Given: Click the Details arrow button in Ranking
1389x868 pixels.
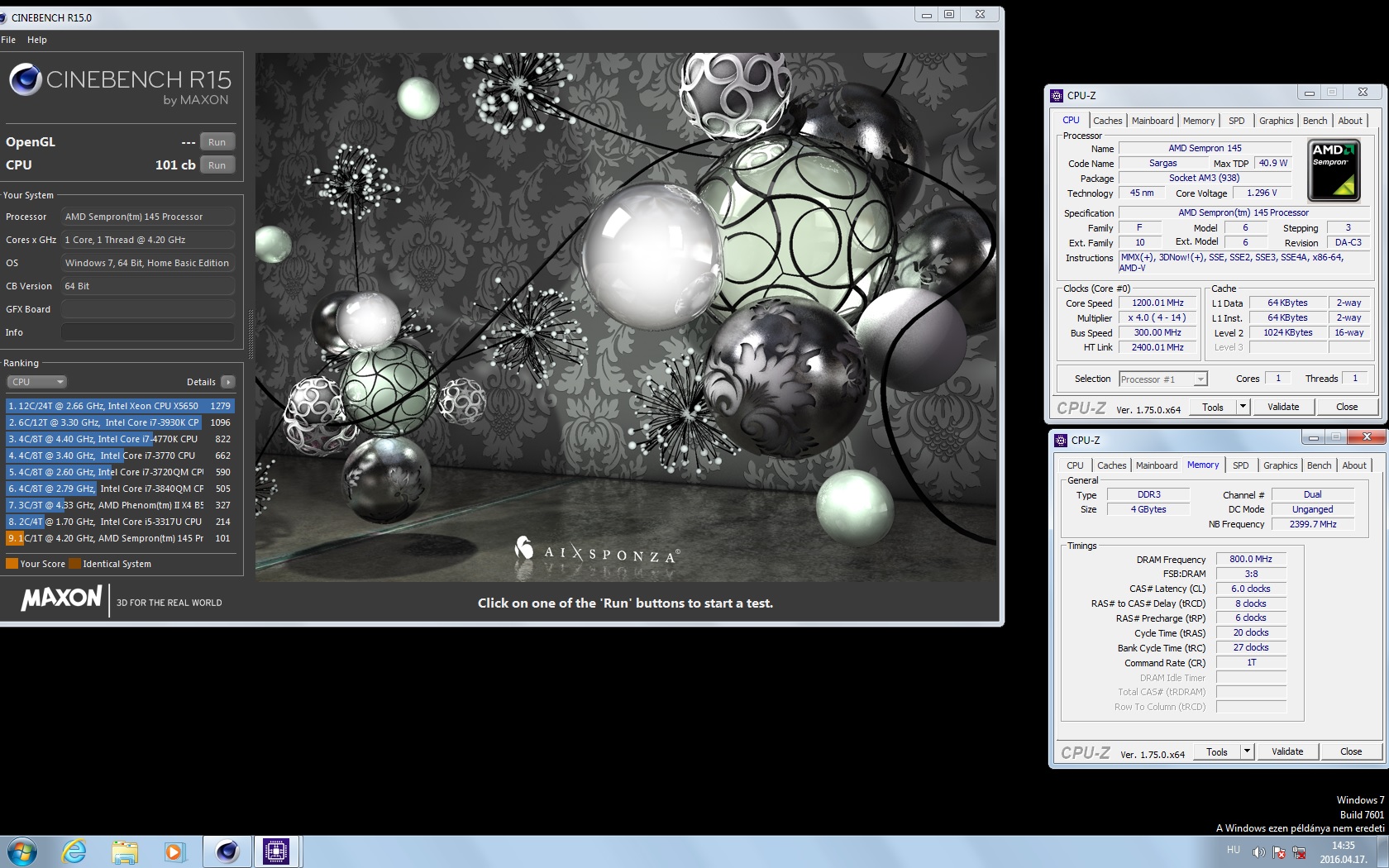Looking at the screenshot, I should (x=228, y=382).
